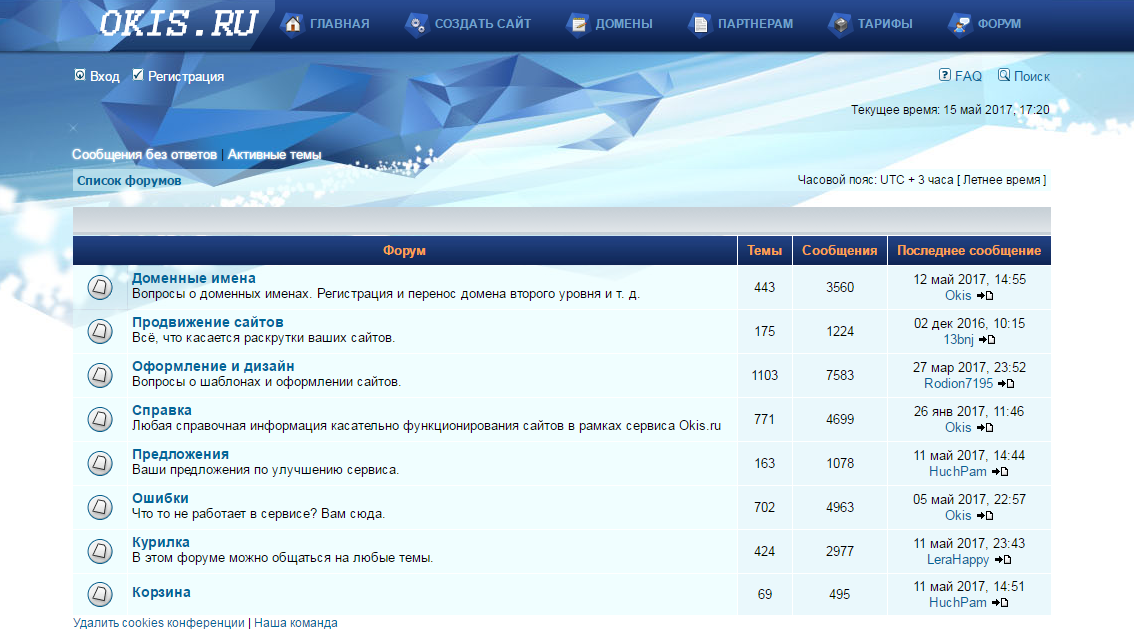Click the house icon next to ГЛАВНАЯ
Screen dimensions: 1134x631
[293, 24]
